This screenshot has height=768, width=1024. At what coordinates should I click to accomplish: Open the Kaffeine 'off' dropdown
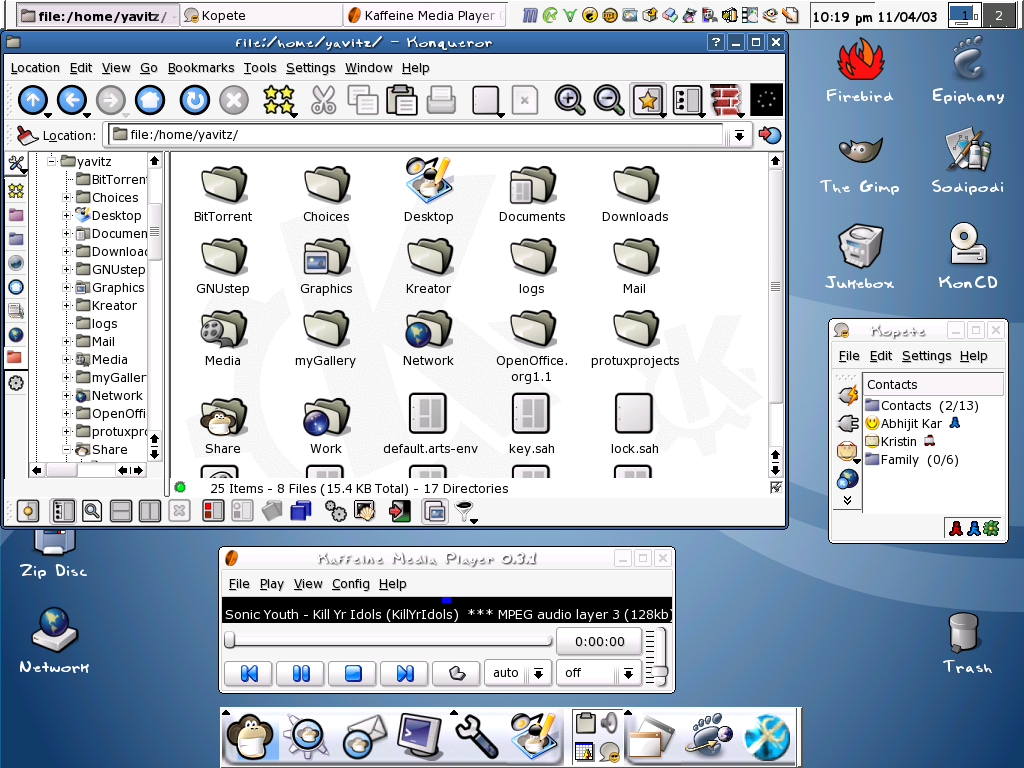tap(628, 673)
